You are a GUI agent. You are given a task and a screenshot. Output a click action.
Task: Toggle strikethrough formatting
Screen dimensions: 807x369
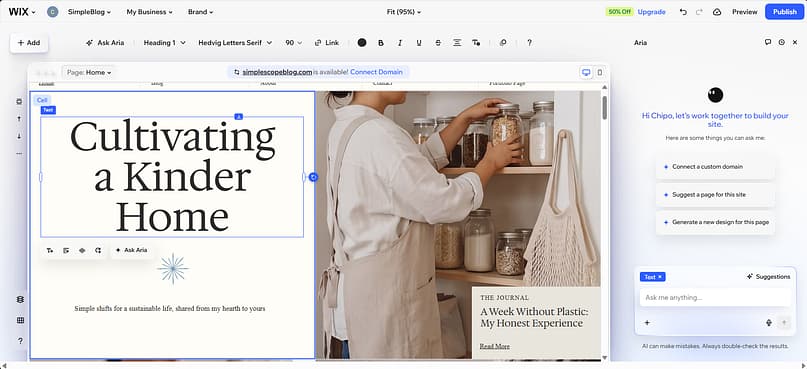click(x=438, y=43)
